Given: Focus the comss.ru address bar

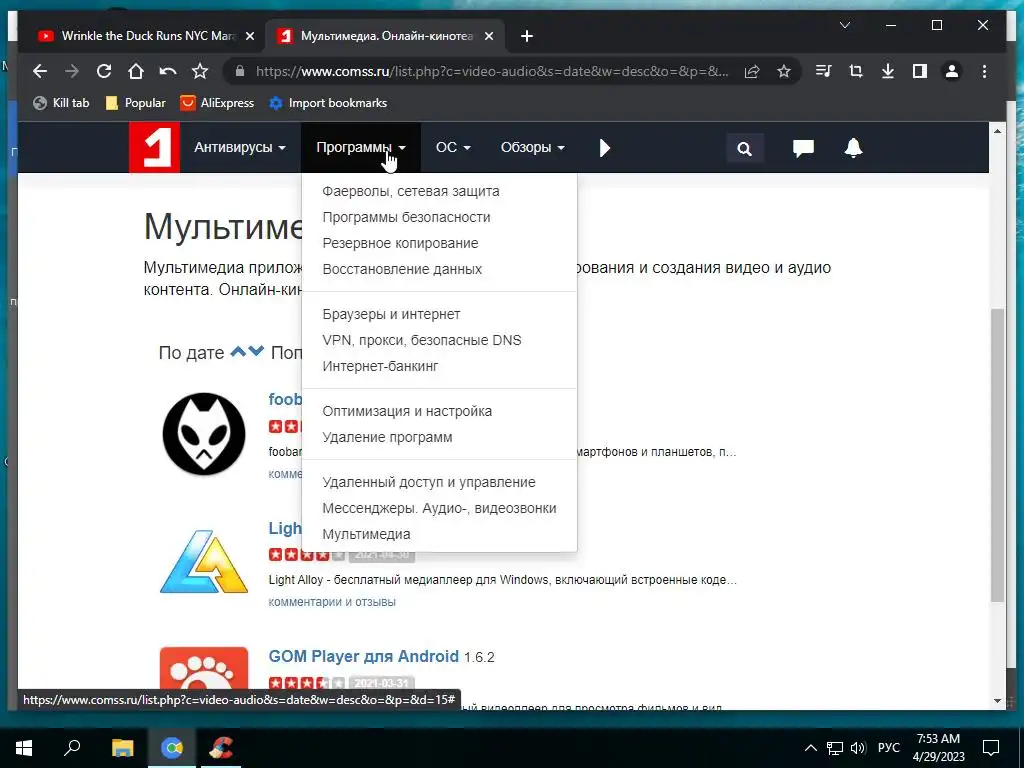Looking at the screenshot, I should click(491, 71).
